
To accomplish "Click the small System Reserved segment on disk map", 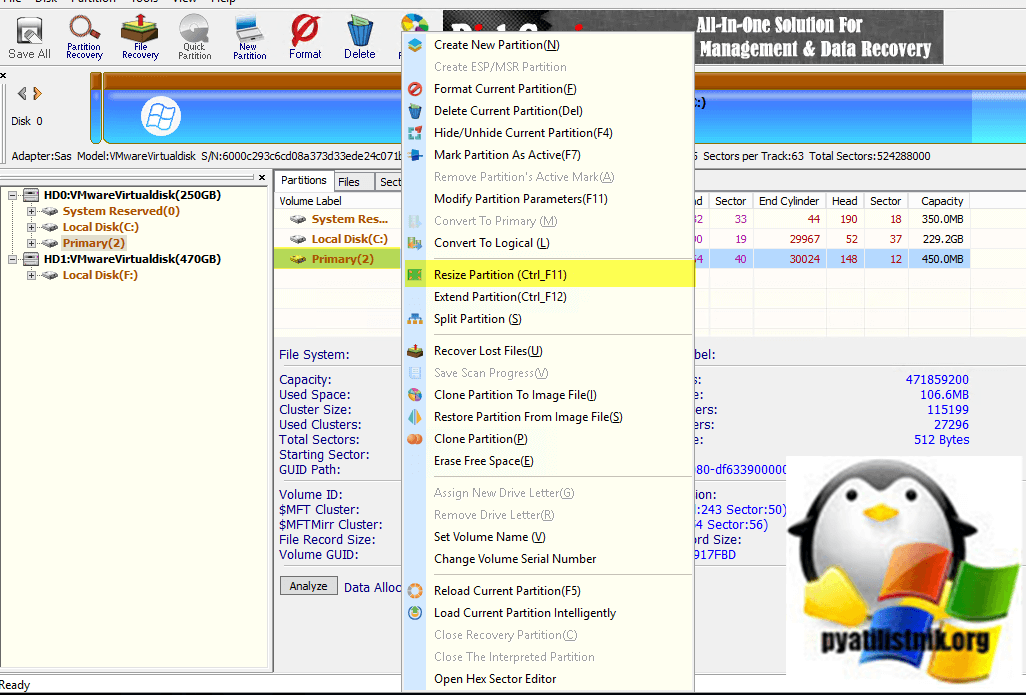I will click(x=96, y=108).
